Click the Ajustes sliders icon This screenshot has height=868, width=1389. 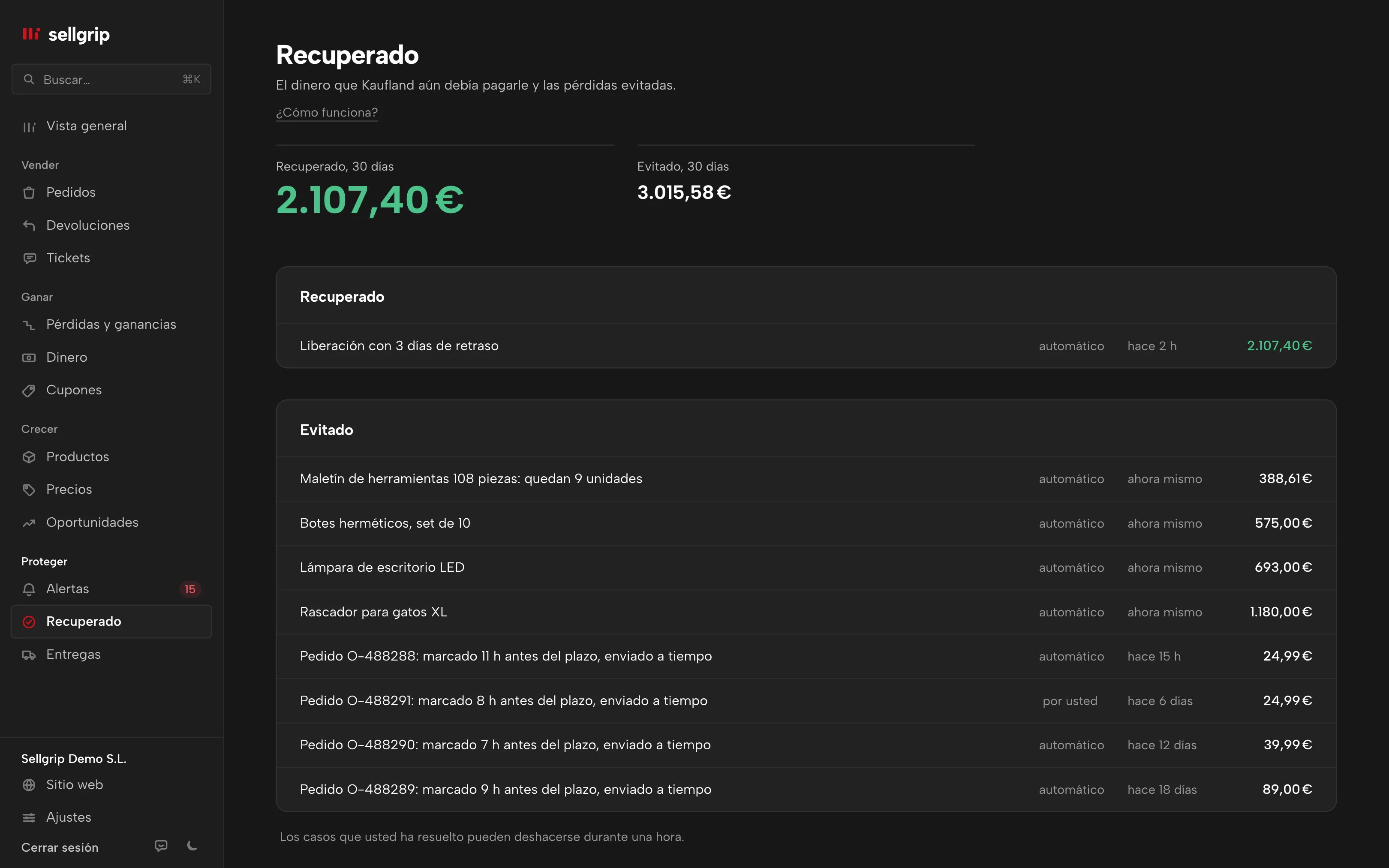[29, 817]
